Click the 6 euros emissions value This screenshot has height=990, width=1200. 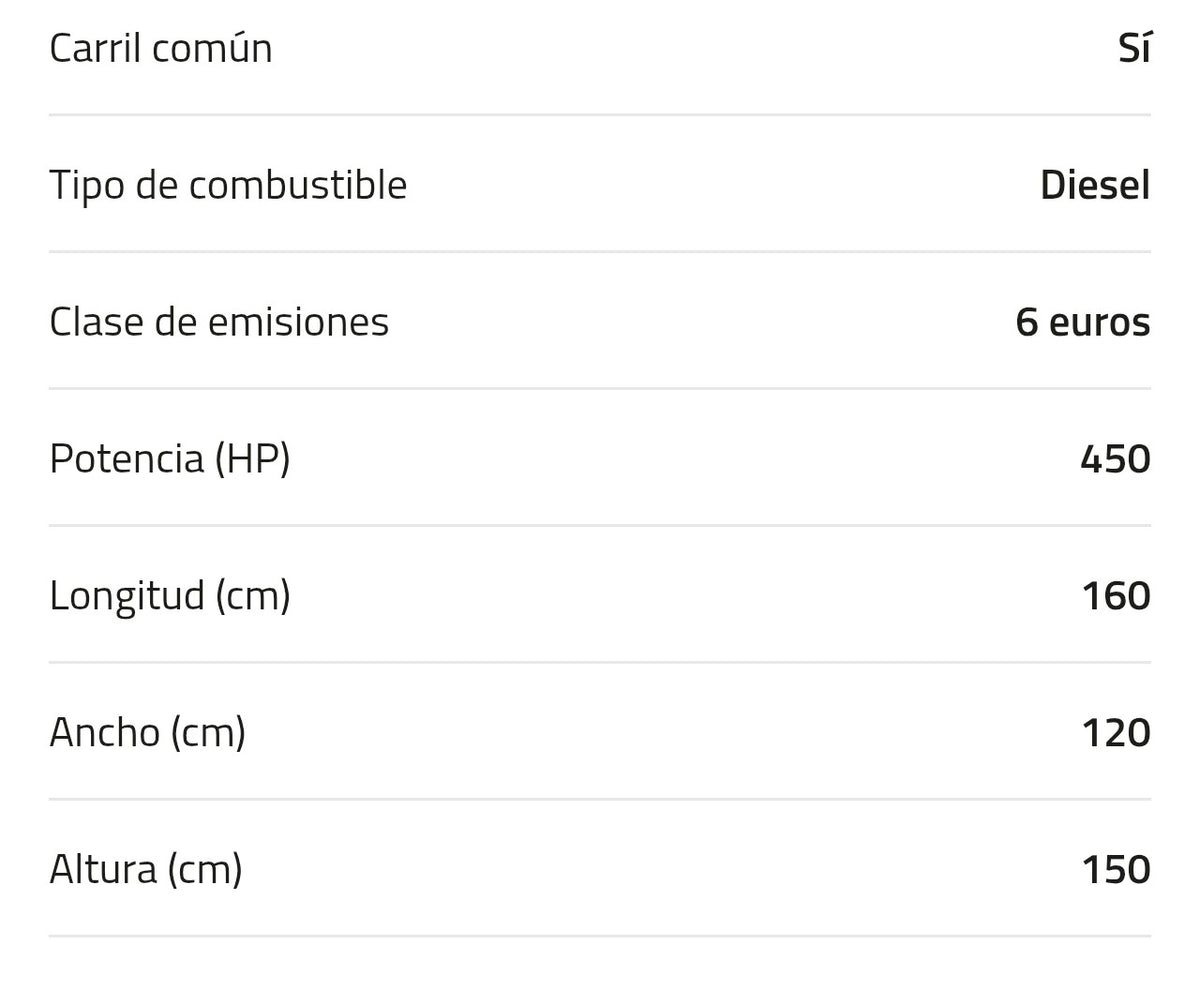tap(1083, 322)
